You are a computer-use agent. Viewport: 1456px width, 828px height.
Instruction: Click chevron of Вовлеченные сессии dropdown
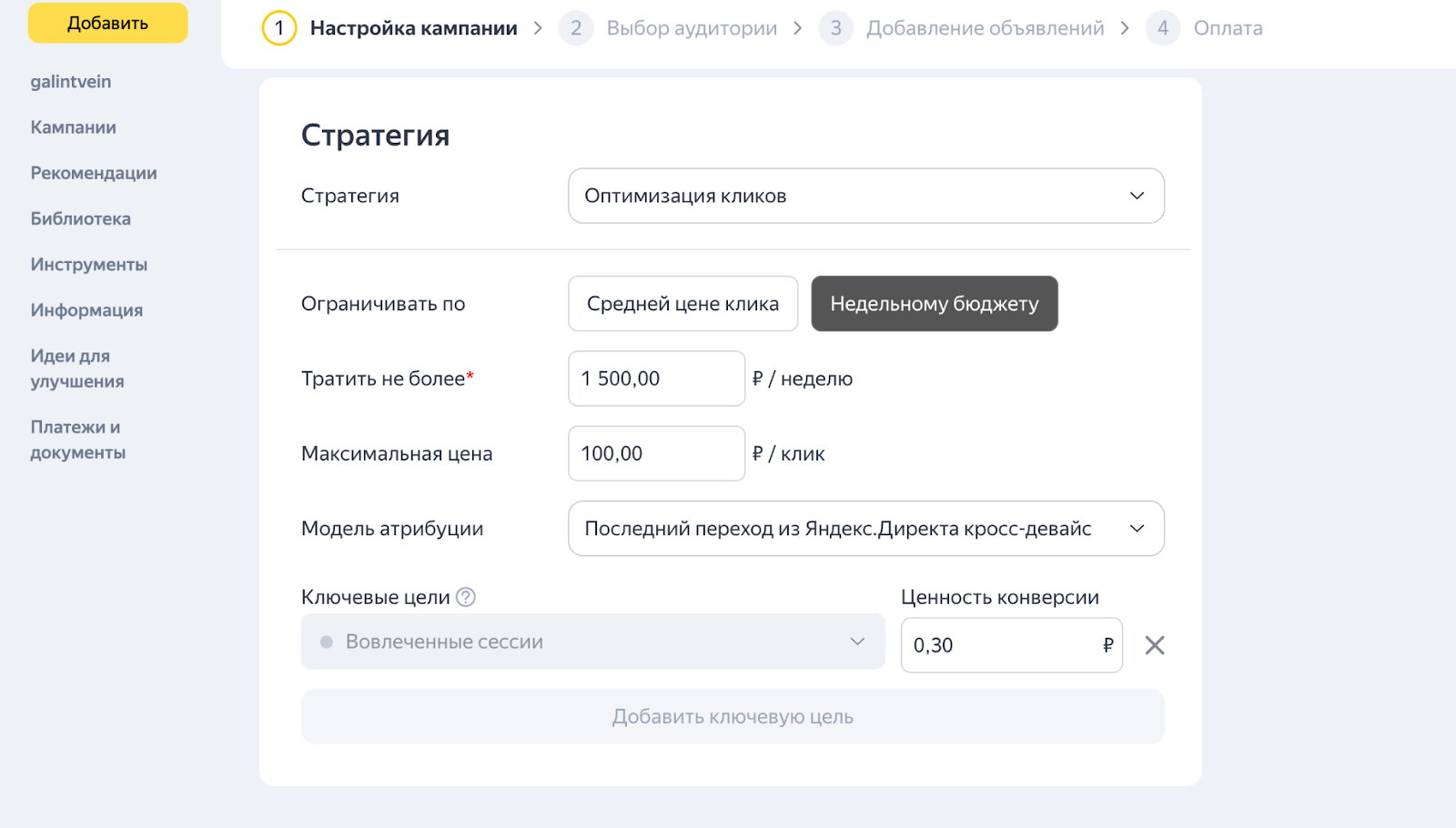coord(857,641)
